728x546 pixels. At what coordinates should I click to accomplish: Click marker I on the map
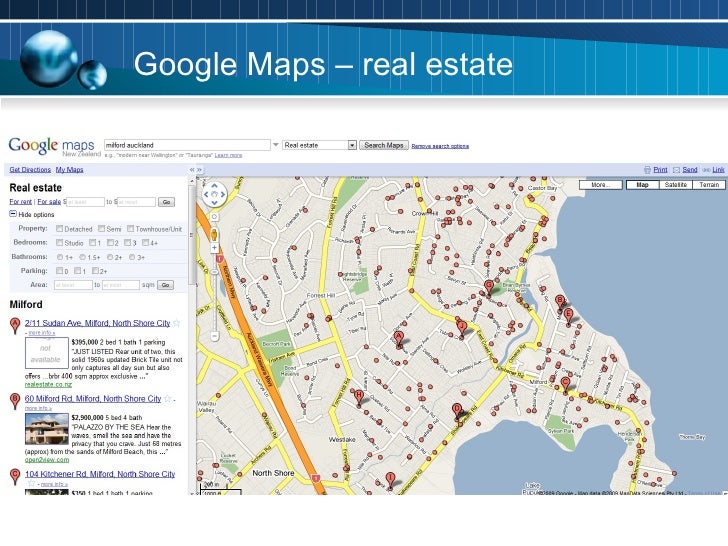[390, 479]
